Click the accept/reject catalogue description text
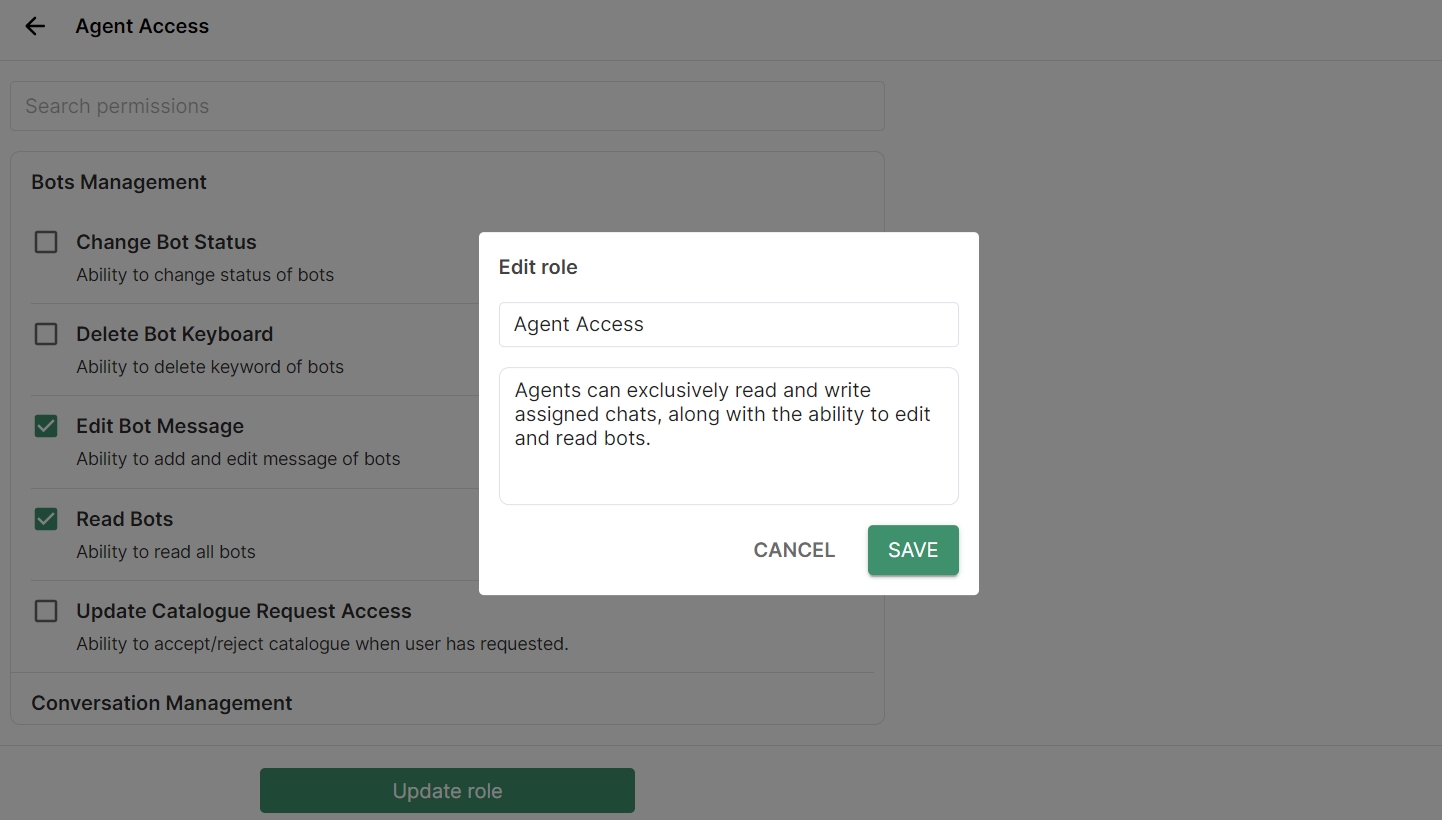 click(x=322, y=644)
